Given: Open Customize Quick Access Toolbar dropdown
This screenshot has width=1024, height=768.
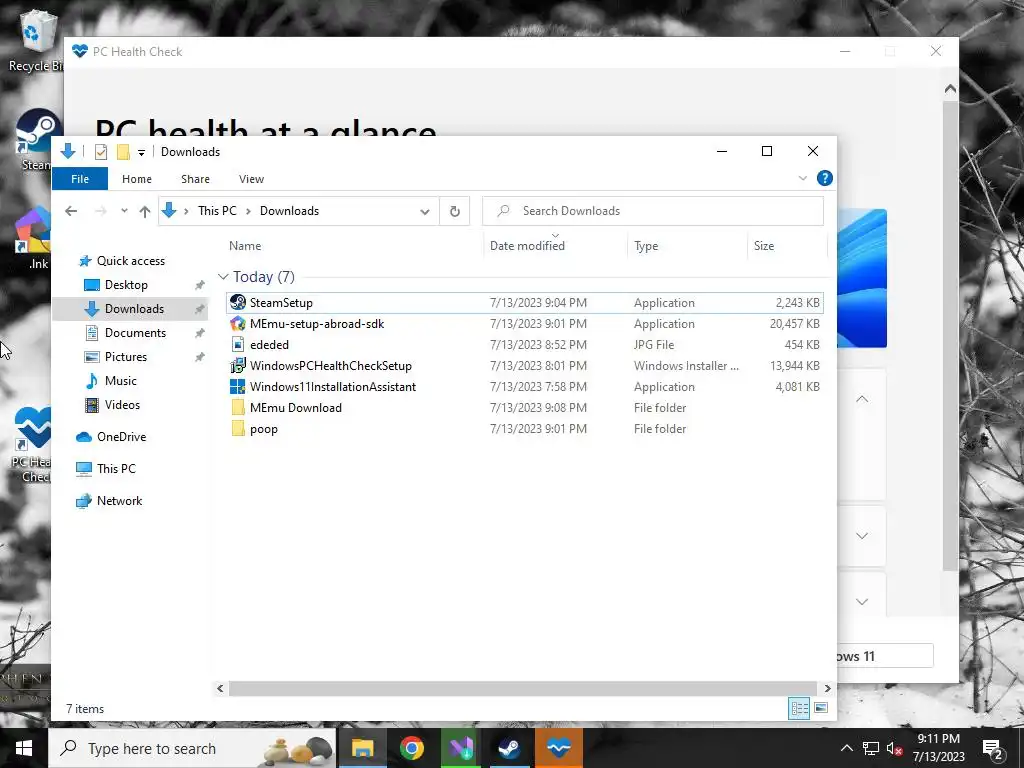Looking at the screenshot, I should 141,152.
